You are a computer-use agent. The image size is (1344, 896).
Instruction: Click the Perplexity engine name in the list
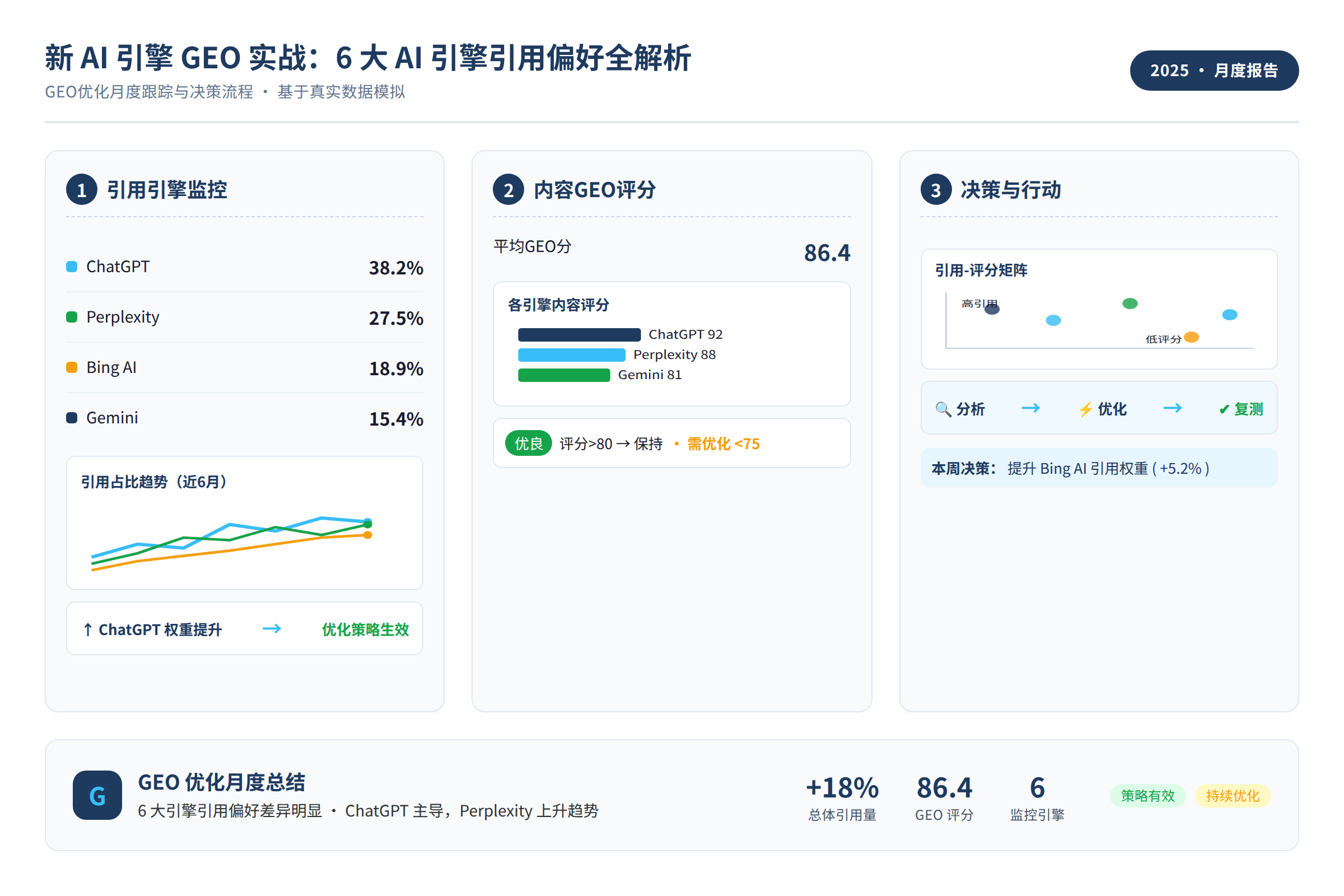(x=123, y=317)
